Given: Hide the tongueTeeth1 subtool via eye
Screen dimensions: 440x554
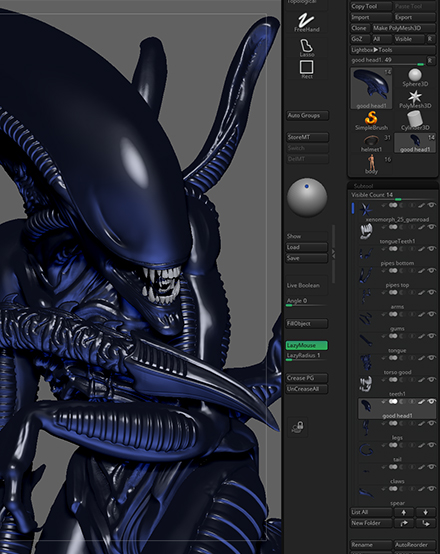Looking at the screenshot, I should (432, 227).
